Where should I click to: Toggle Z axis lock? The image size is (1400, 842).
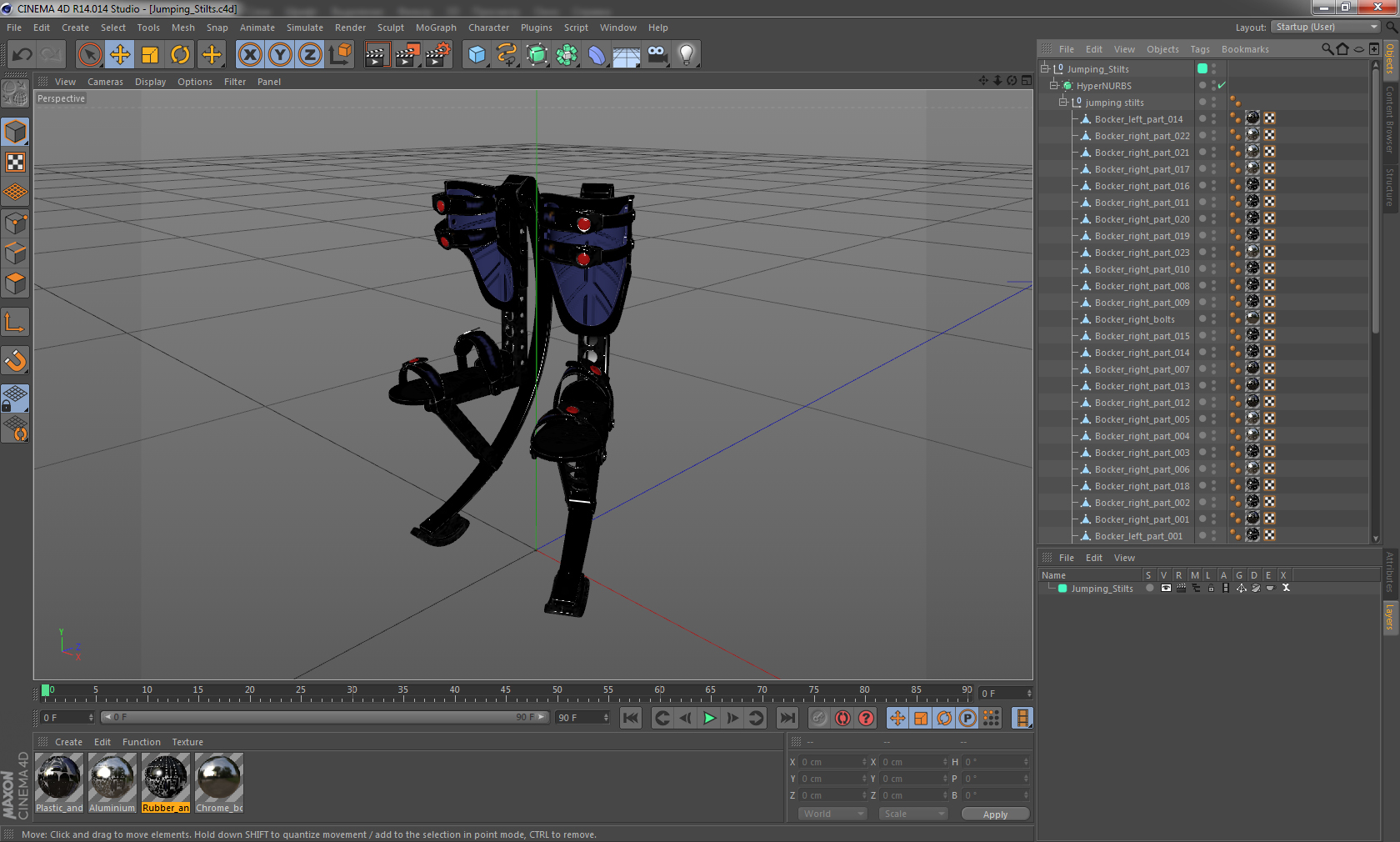[310, 55]
